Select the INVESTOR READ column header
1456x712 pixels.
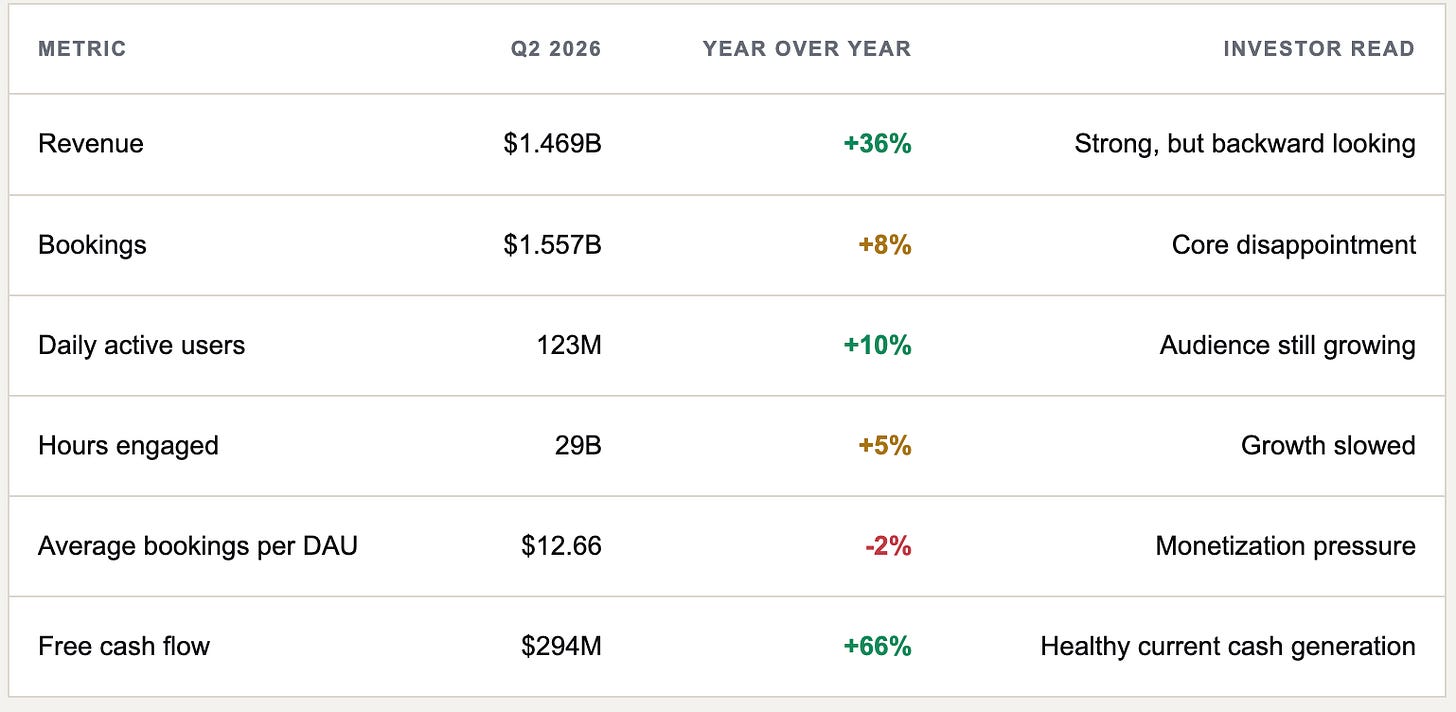point(1319,49)
